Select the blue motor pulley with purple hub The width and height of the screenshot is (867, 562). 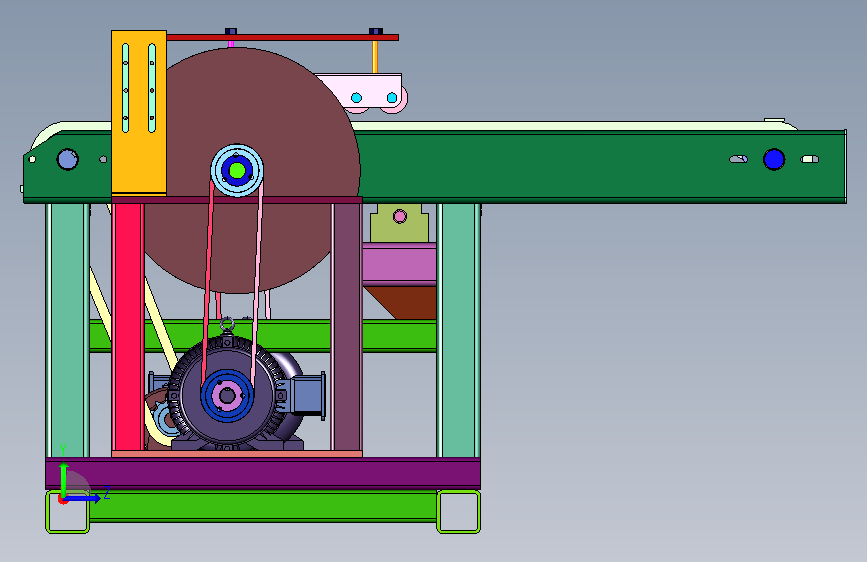[227, 396]
